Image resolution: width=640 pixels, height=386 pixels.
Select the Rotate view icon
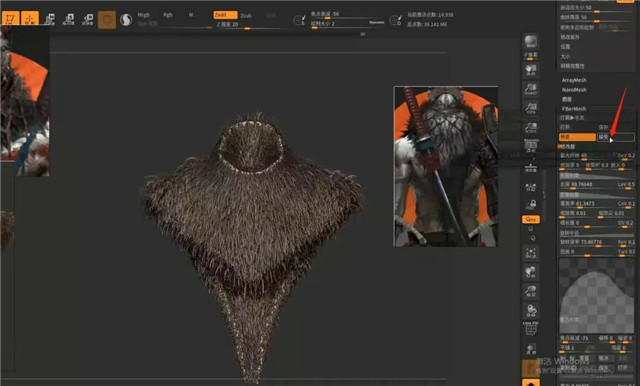531,311
